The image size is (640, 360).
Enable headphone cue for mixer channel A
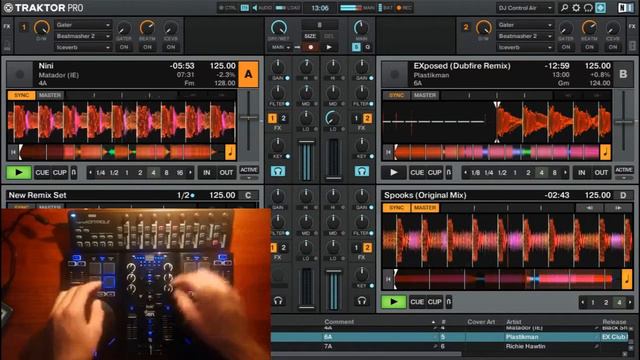tap(278, 171)
